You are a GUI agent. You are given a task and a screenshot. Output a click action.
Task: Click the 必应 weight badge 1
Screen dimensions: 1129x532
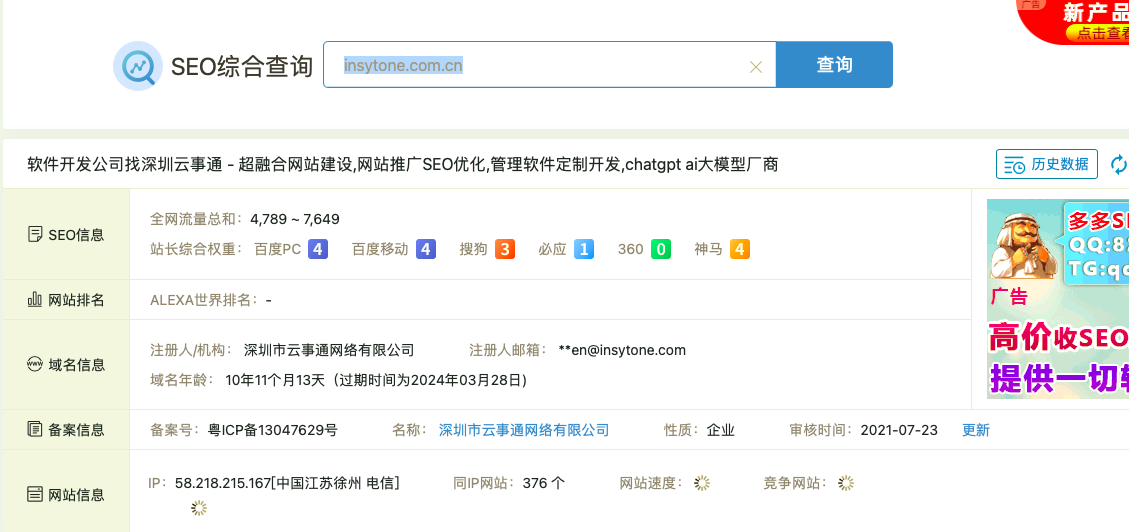tap(584, 249)
